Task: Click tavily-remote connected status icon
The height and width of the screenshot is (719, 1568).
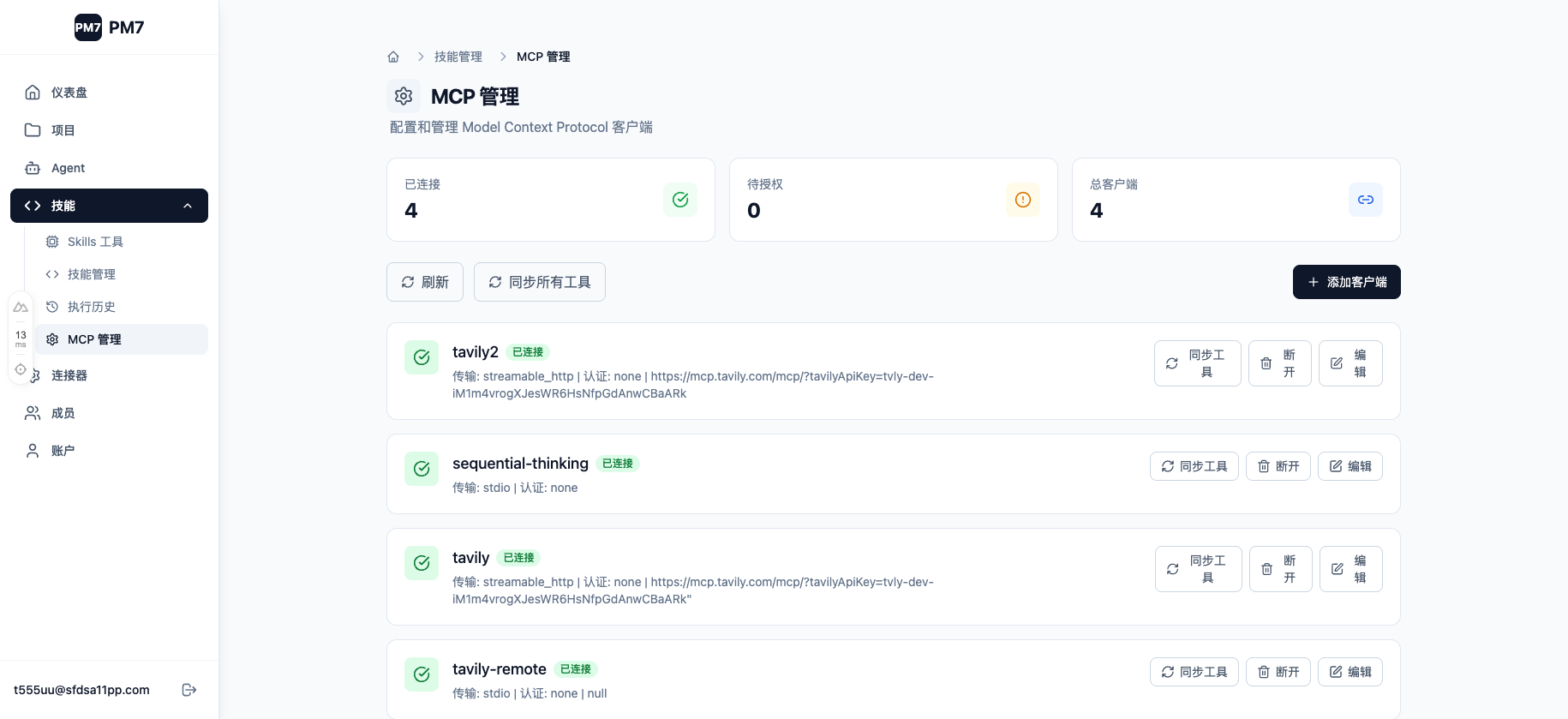Action: pyautogui.click(x=422, y=674)
